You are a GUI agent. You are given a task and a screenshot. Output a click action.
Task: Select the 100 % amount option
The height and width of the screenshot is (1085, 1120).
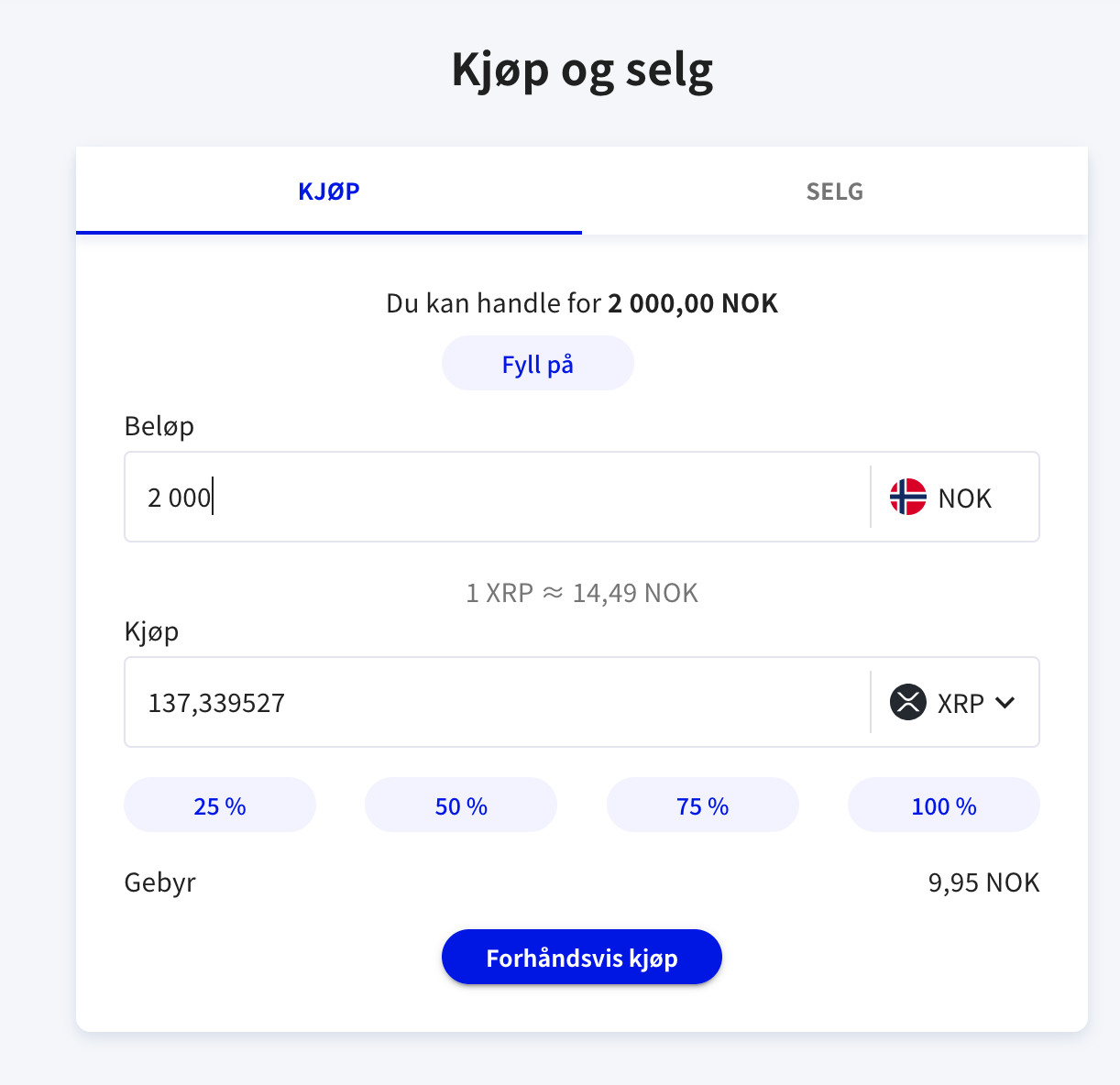[x=943, y=806]
